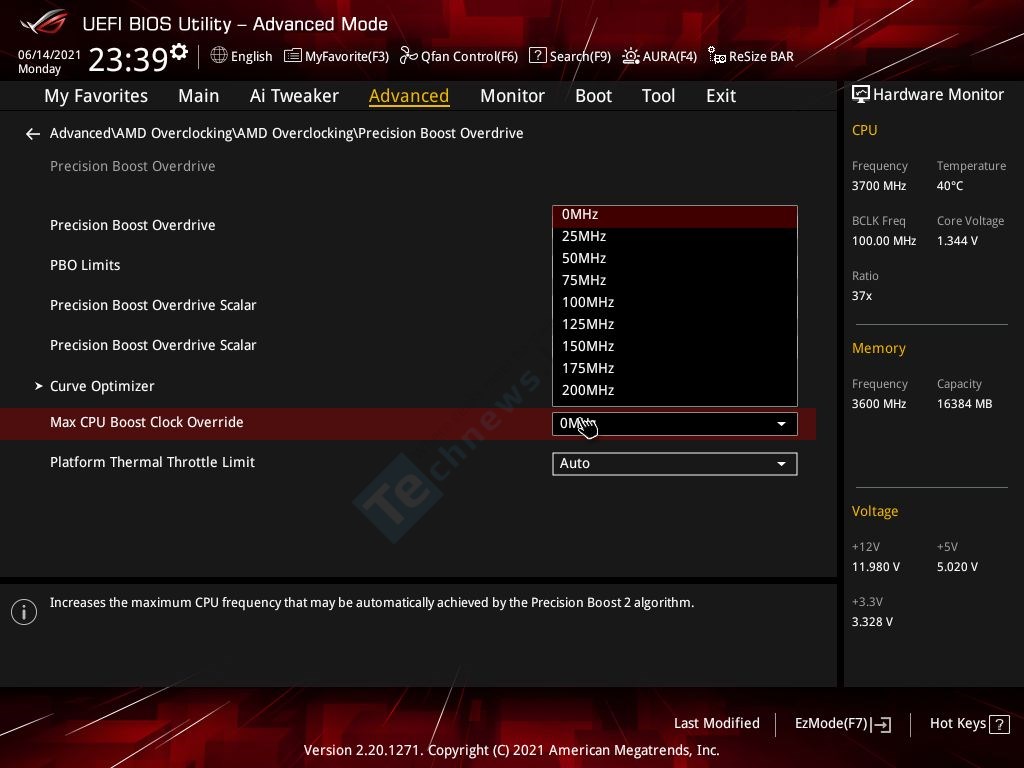Screen dimensions: 1024x768
Task: Click the BCLK Freq value 100.00 MHz
Action: click(884, 241)
